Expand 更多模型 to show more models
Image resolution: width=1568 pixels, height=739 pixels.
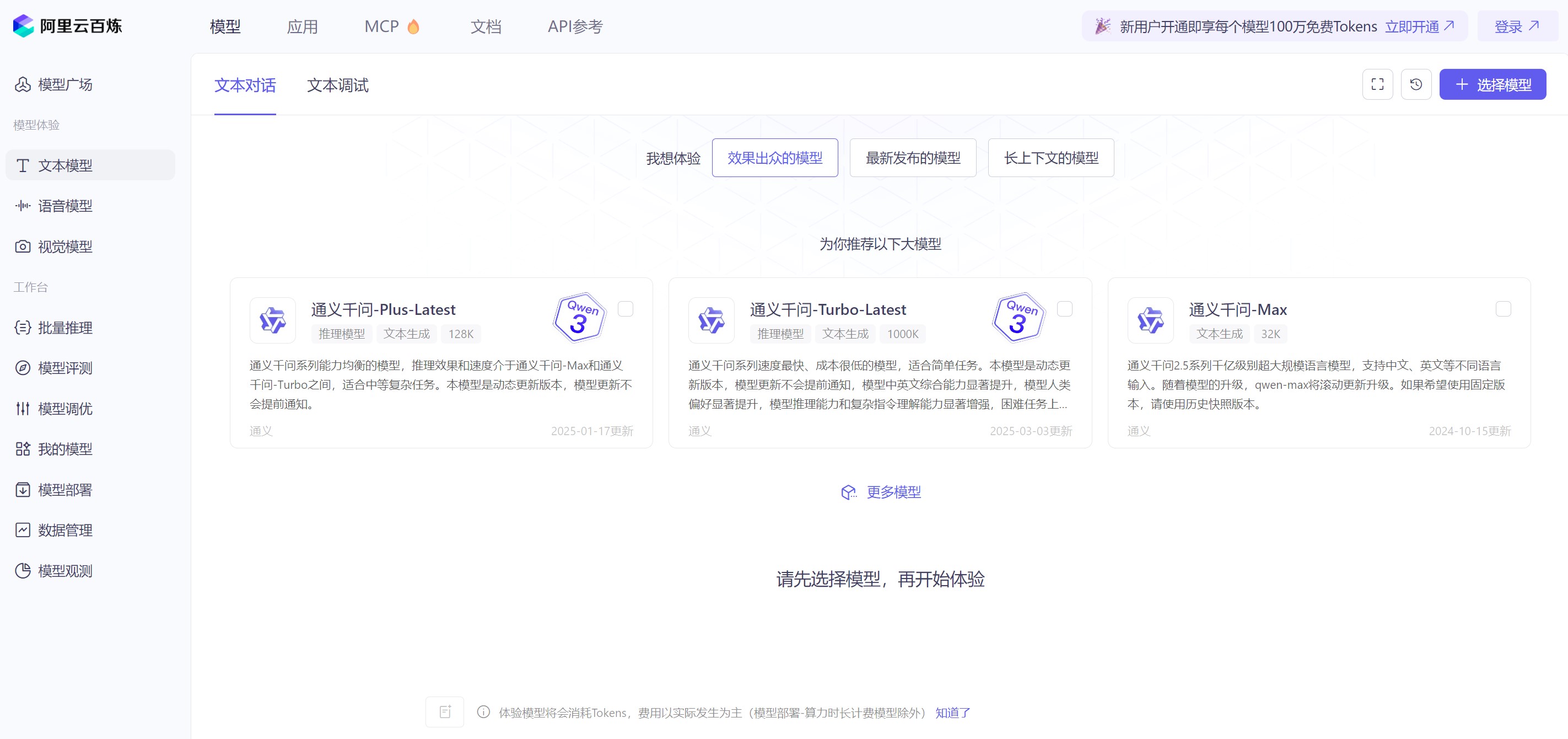tap(893, 491)
